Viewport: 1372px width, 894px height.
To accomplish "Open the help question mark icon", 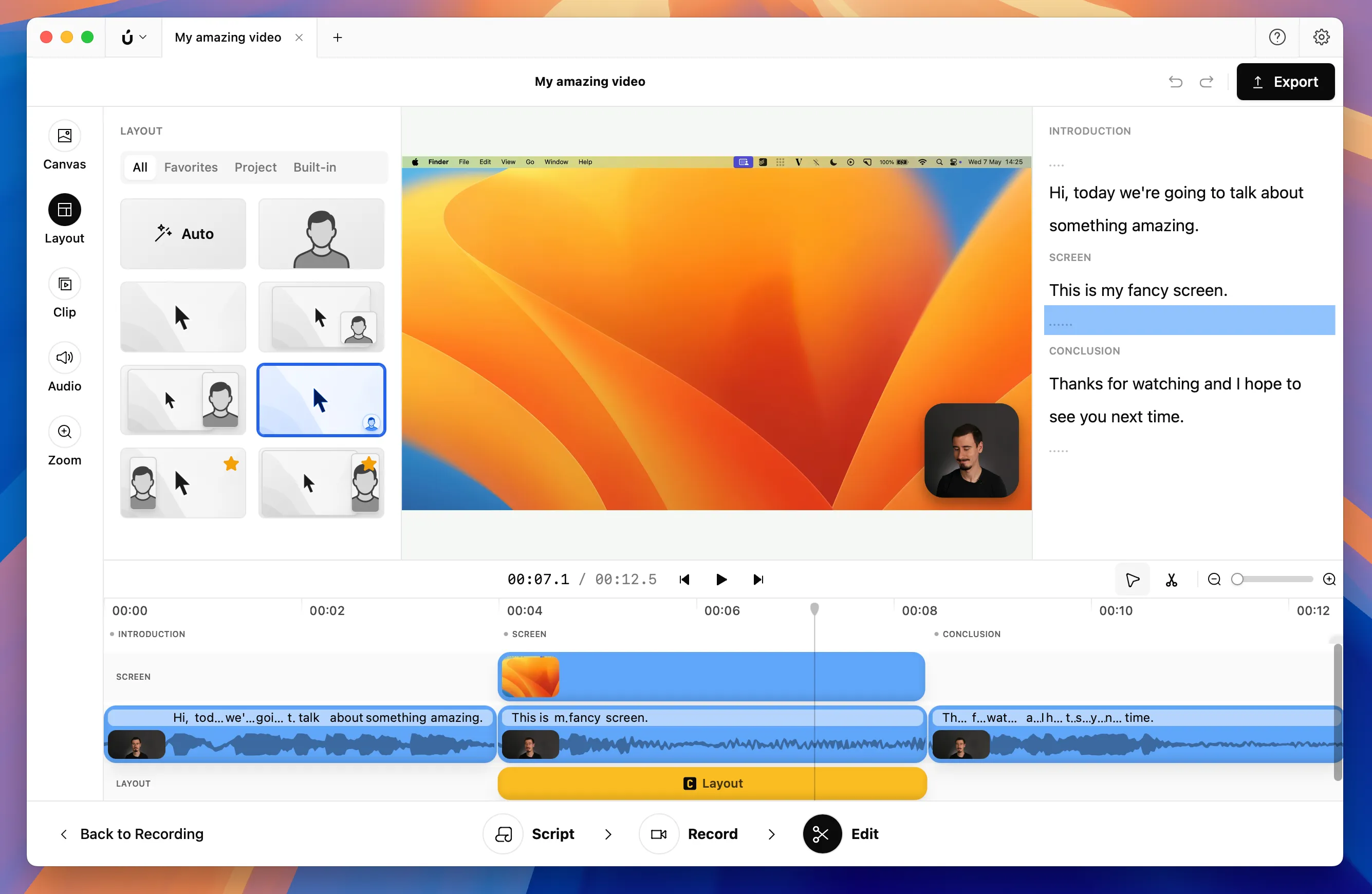I will click(1277, 38).
